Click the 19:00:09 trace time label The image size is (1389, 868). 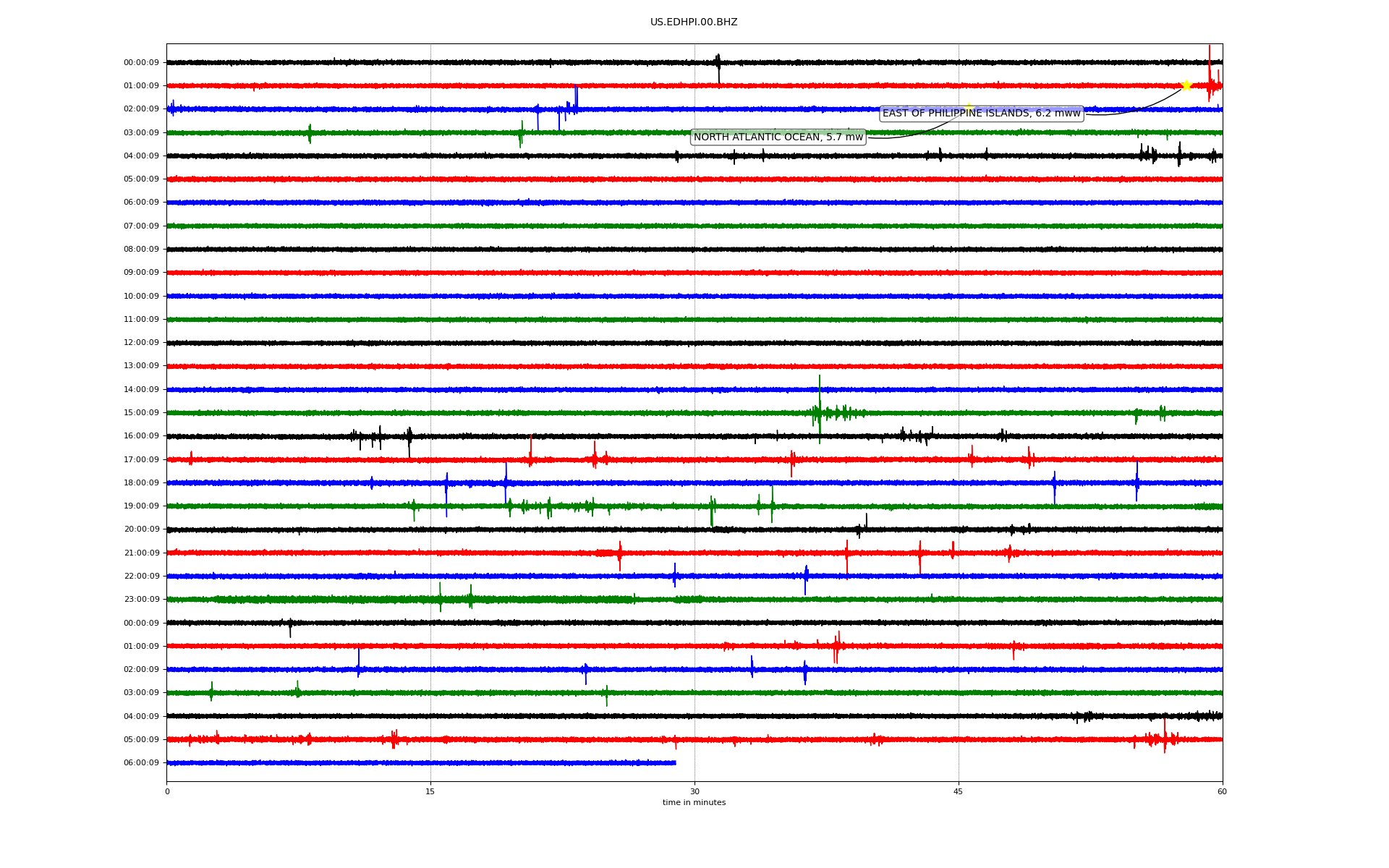(141, 506)
